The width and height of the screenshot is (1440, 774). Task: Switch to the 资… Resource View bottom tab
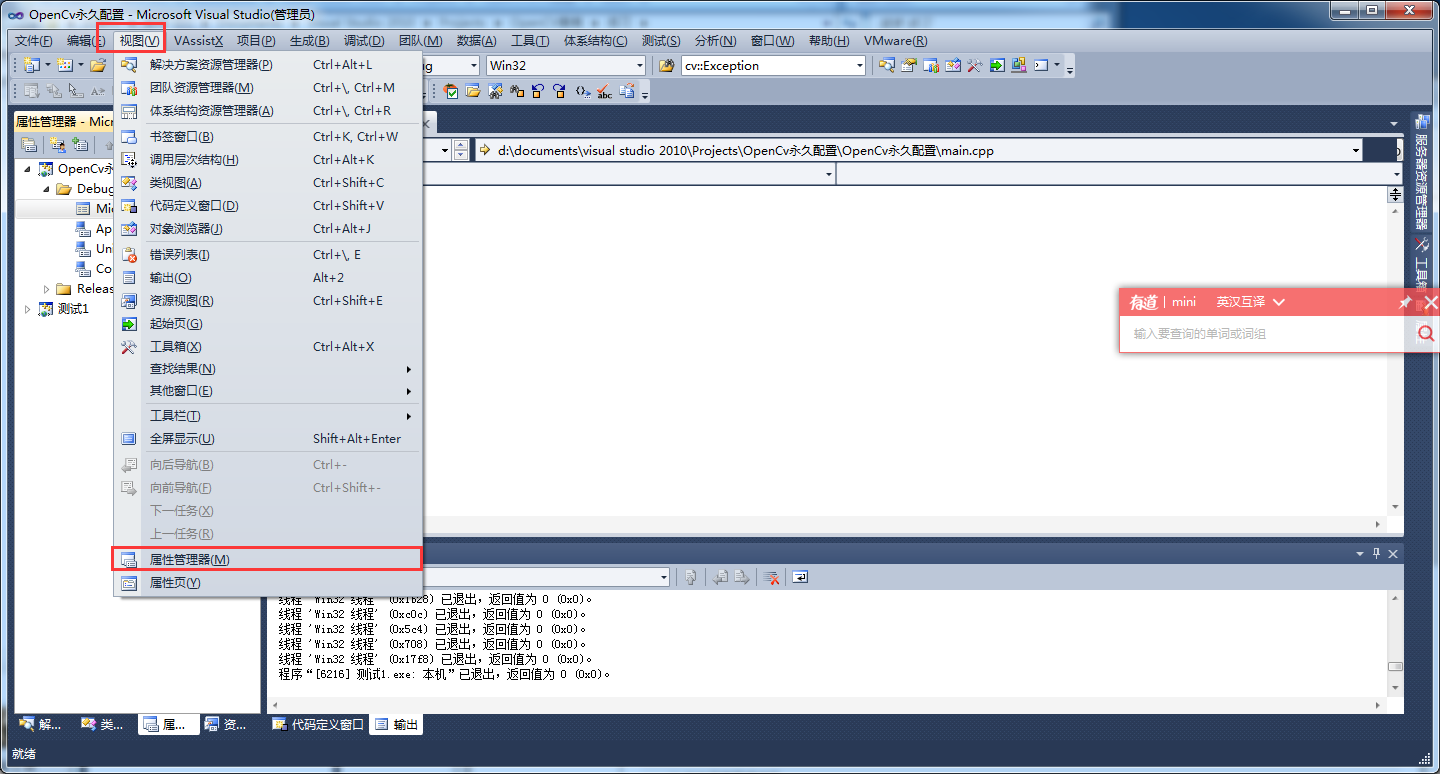pos(226,725)
